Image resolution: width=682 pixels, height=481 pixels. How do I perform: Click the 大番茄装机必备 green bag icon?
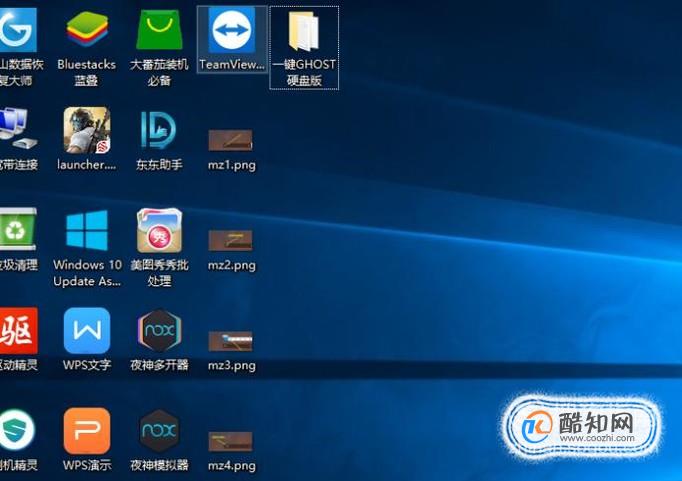(159, 30)
